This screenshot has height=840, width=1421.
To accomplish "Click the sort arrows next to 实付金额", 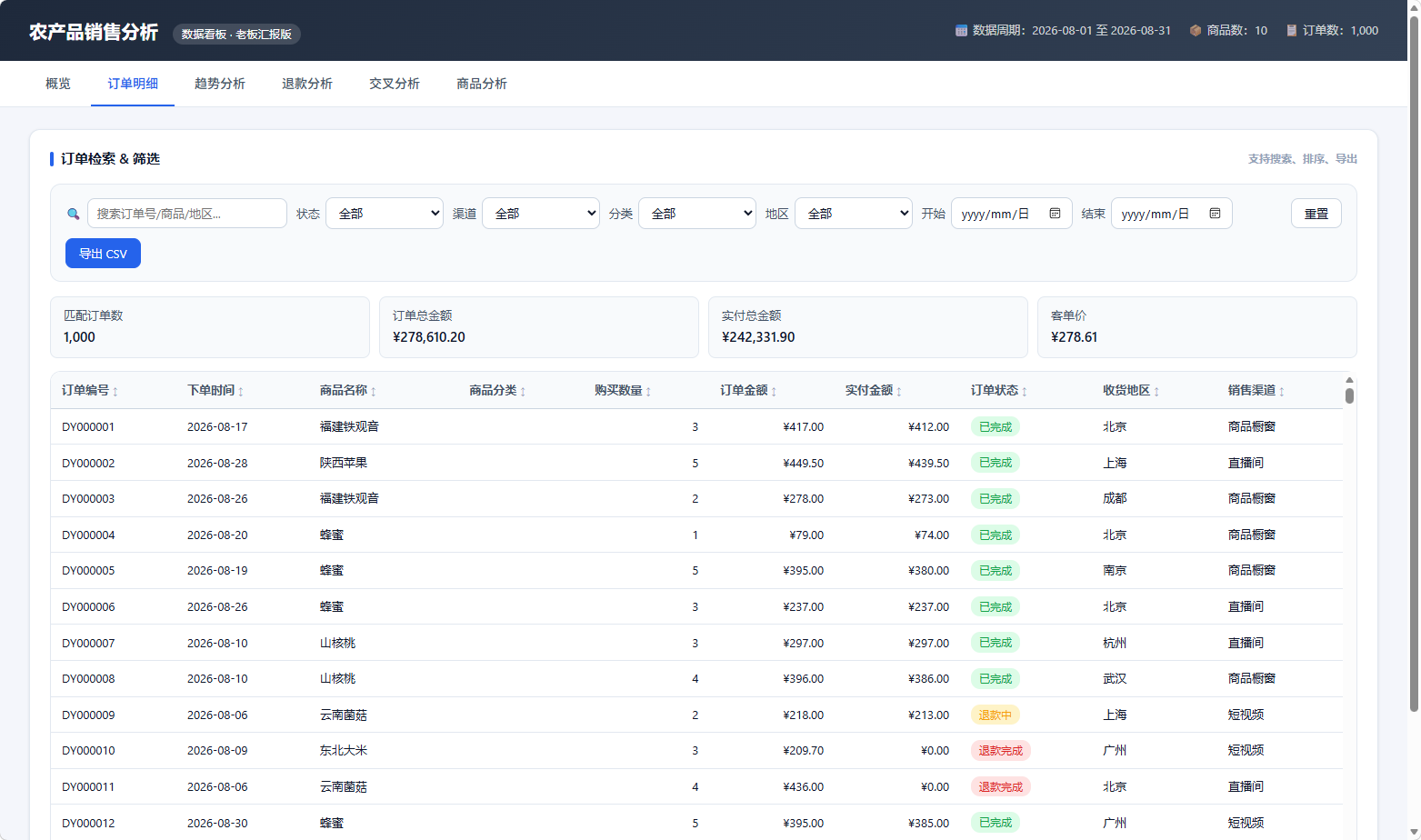I will [899, 391].
